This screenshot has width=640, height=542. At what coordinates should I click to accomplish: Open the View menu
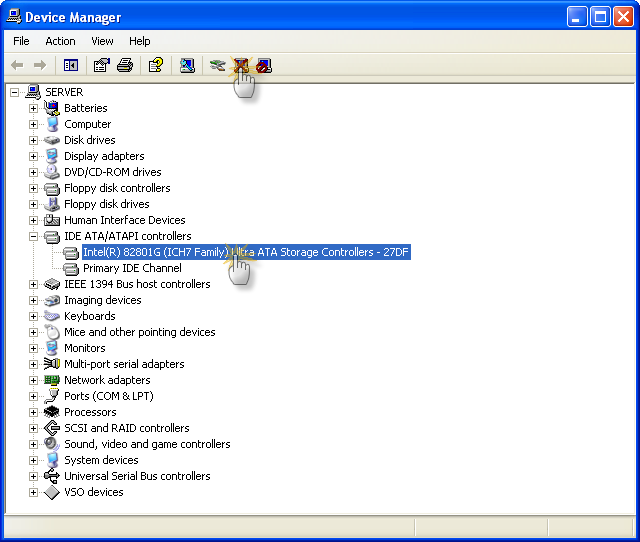tap(102, 41)
